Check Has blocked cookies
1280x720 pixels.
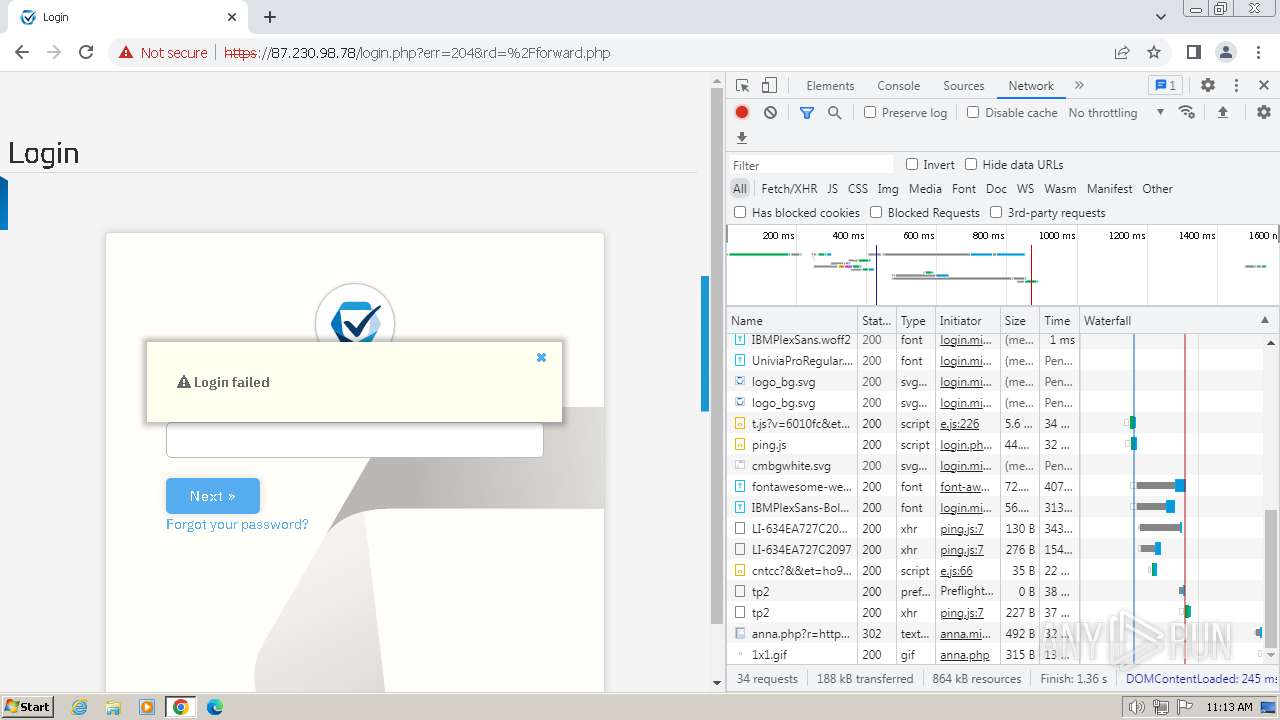[x=740, y=212]
